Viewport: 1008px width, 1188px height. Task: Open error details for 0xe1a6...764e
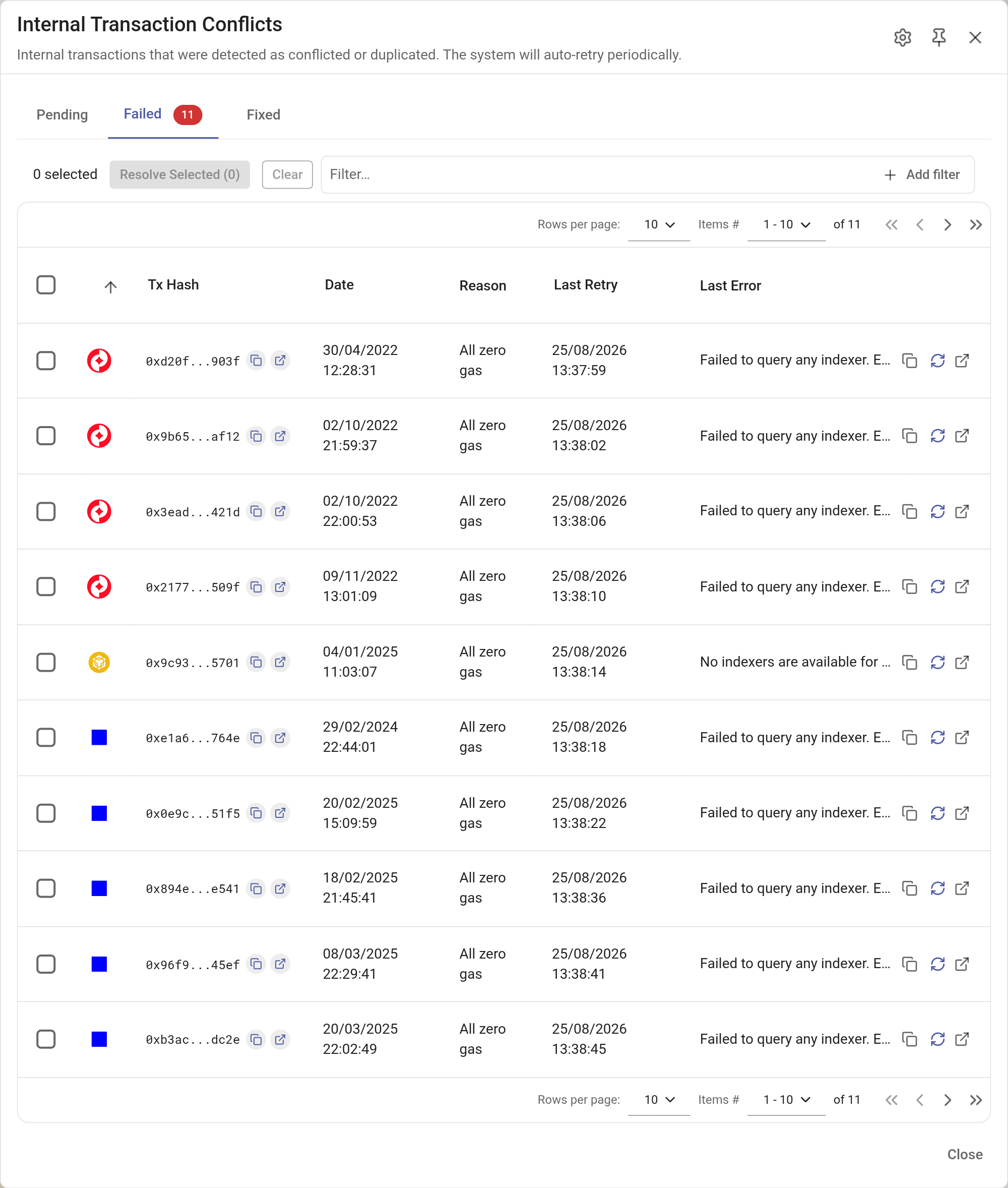click(x=962, y=738)
